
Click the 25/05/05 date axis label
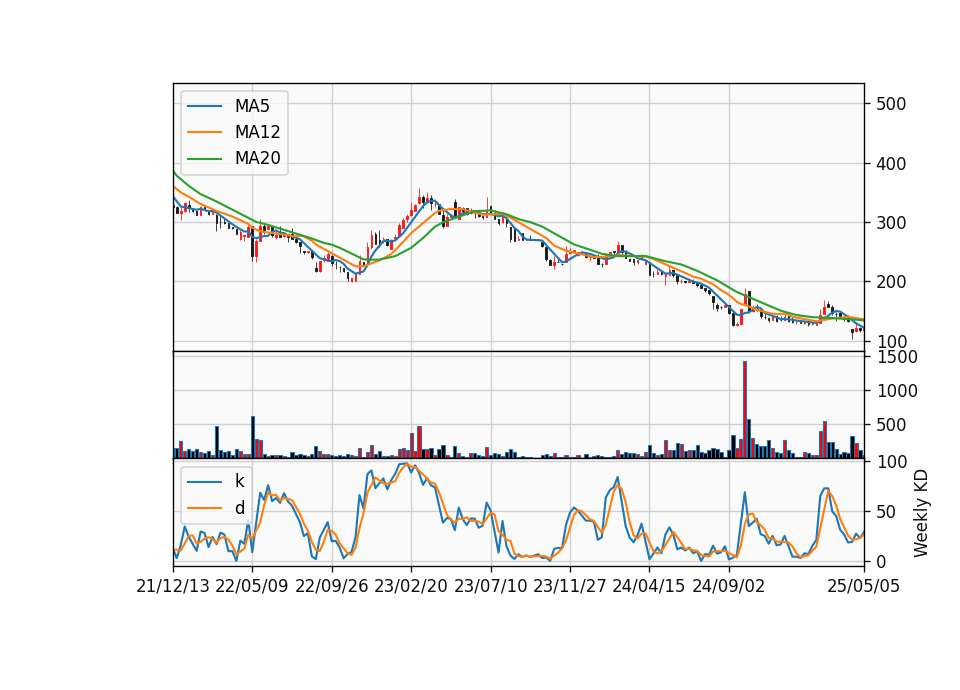[x=863, y=586]
